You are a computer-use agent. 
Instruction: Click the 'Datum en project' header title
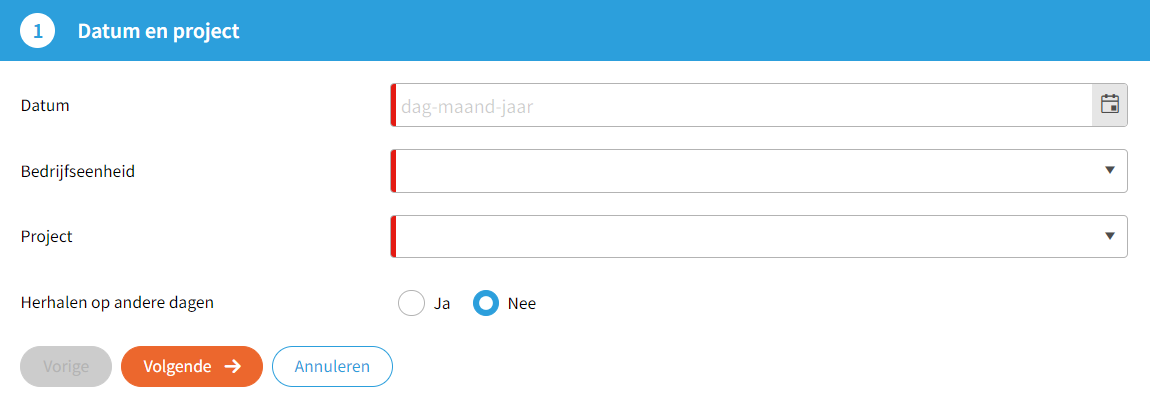click(158, 31)
